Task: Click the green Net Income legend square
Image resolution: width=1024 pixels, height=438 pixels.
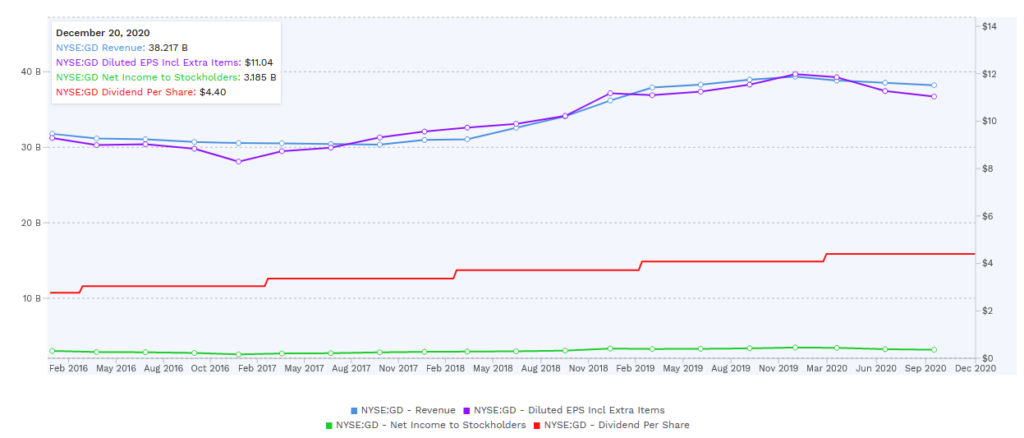Action: point(328,426)
